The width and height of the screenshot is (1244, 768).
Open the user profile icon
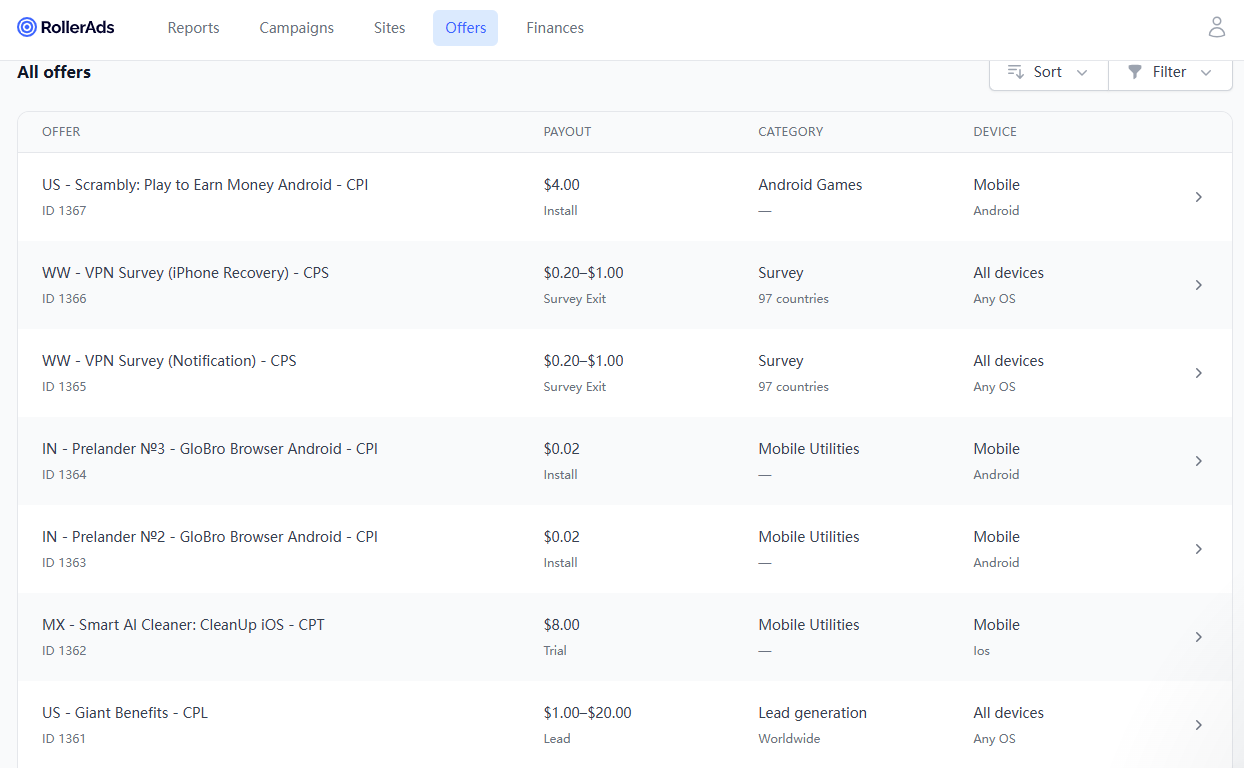[1216, 27]
